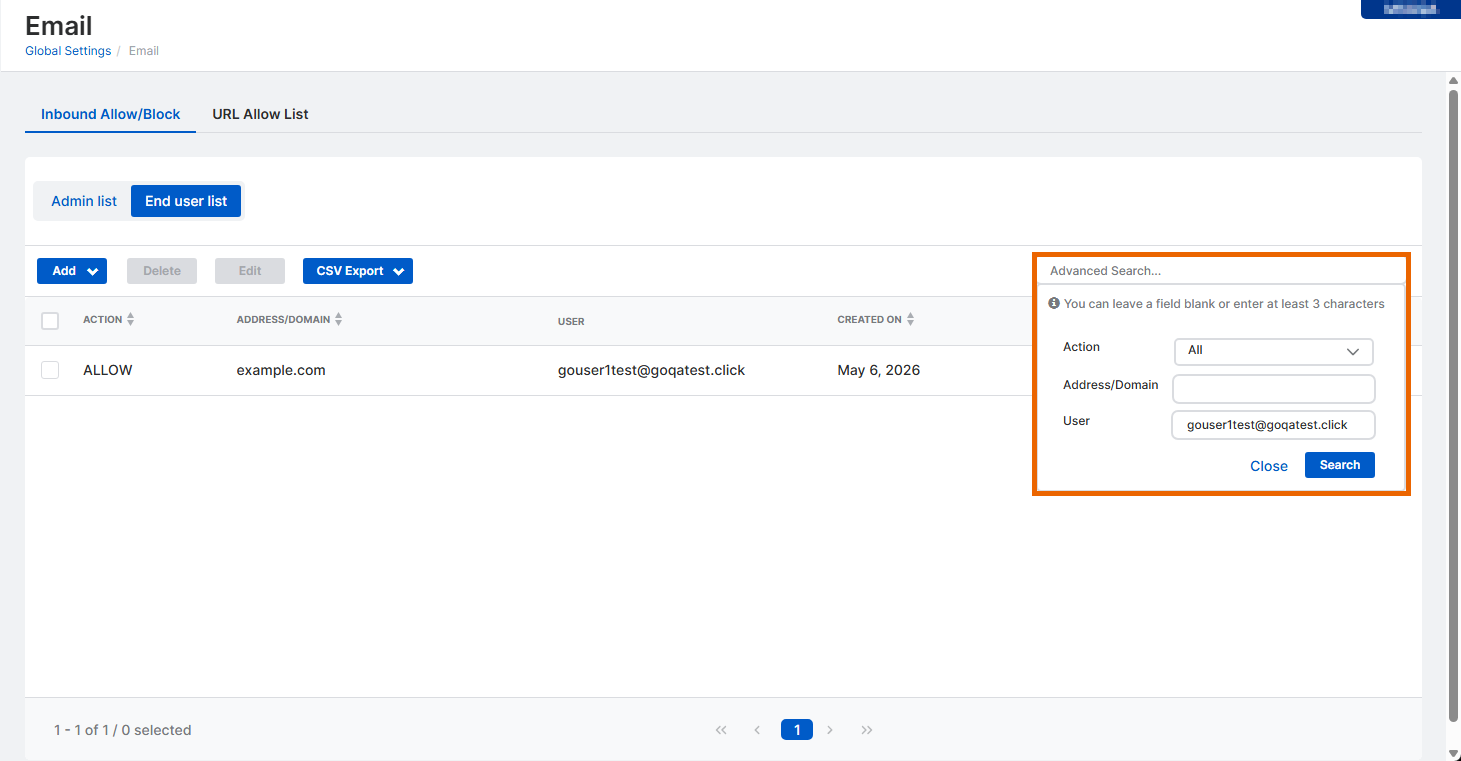
Task: Click the info icon beside search hint
Action: [x=1054, y=303]
